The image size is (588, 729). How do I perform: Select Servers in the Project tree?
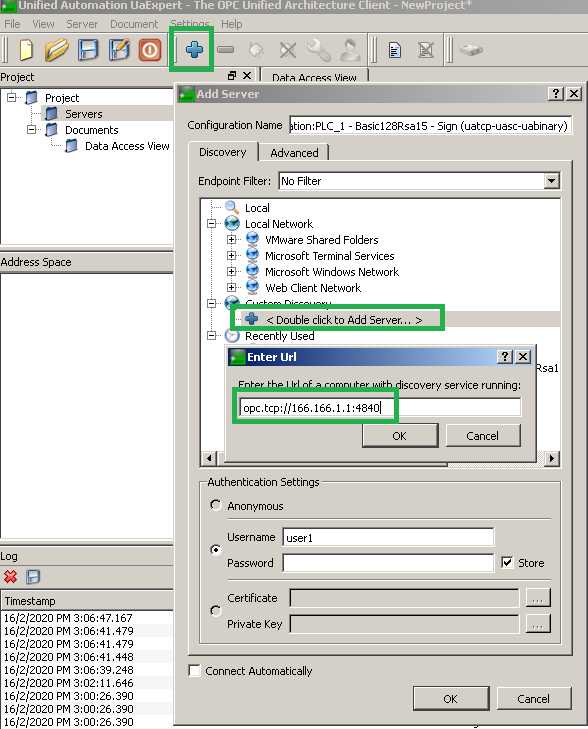(x=83, y=113)
